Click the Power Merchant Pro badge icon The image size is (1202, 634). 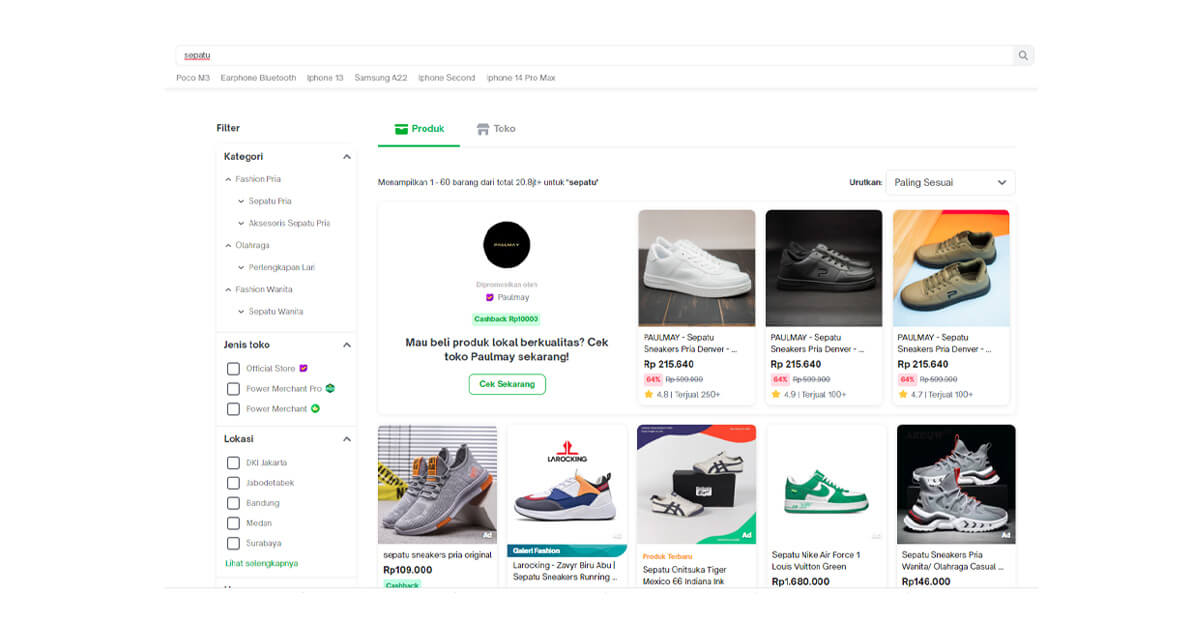[x=330, y=388]
